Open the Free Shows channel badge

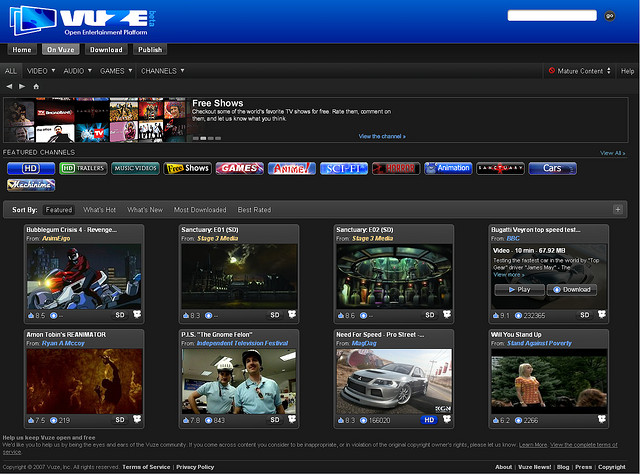tap(188, 168)
